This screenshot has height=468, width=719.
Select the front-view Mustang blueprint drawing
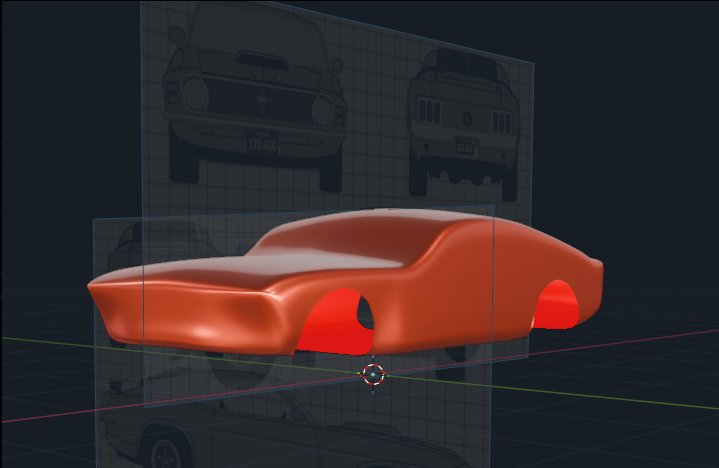[254, 99]
